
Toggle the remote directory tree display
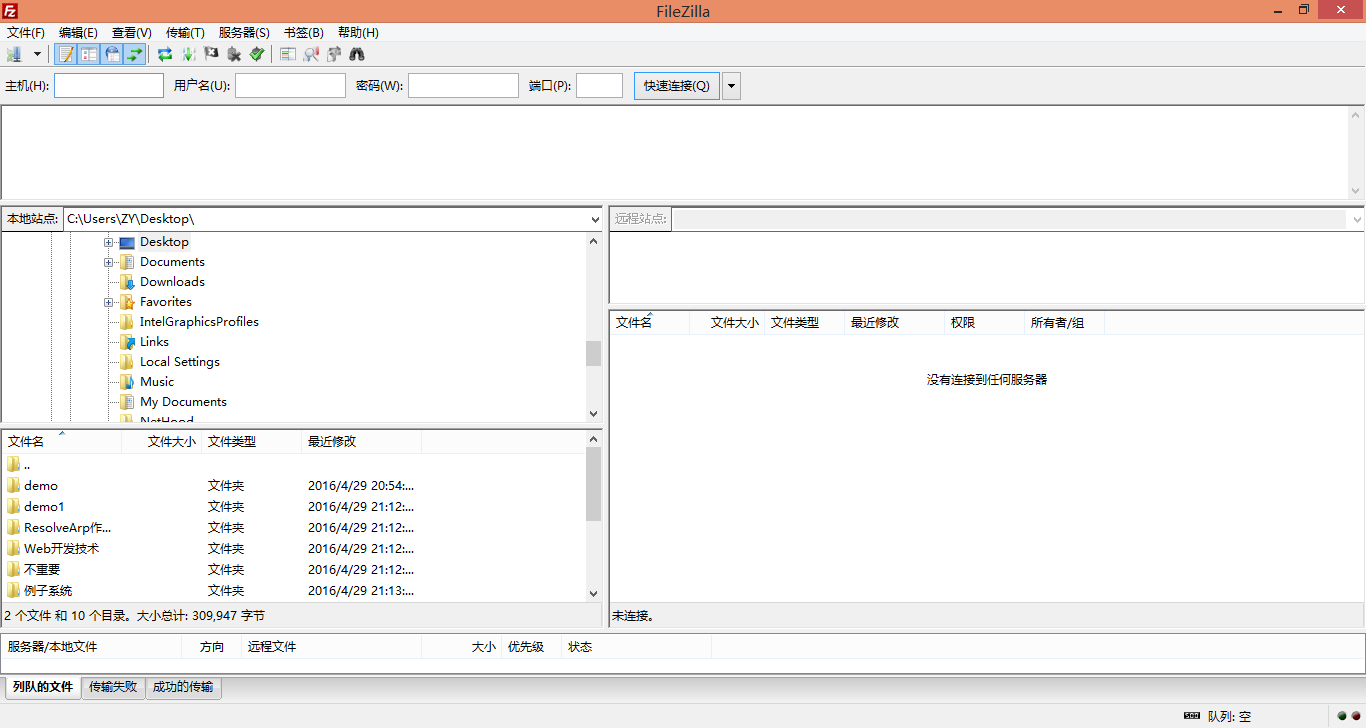coord(112,54)
